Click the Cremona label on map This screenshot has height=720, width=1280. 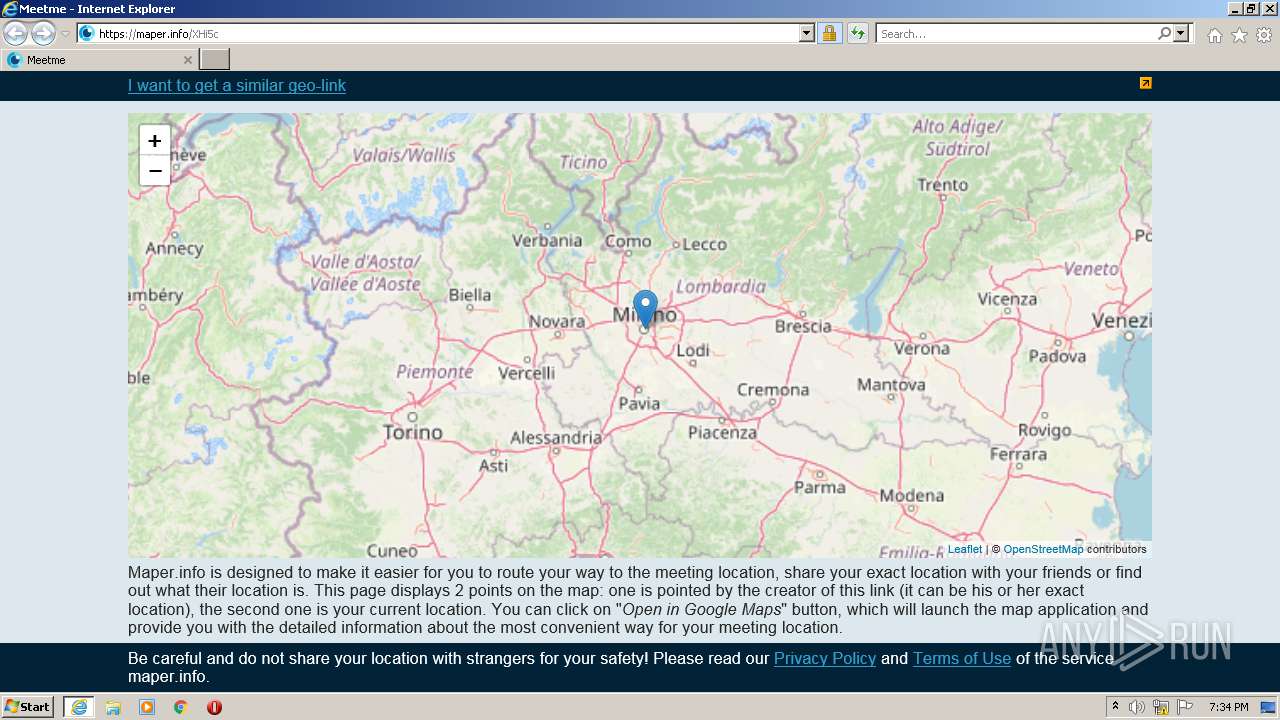coord(773,389)
